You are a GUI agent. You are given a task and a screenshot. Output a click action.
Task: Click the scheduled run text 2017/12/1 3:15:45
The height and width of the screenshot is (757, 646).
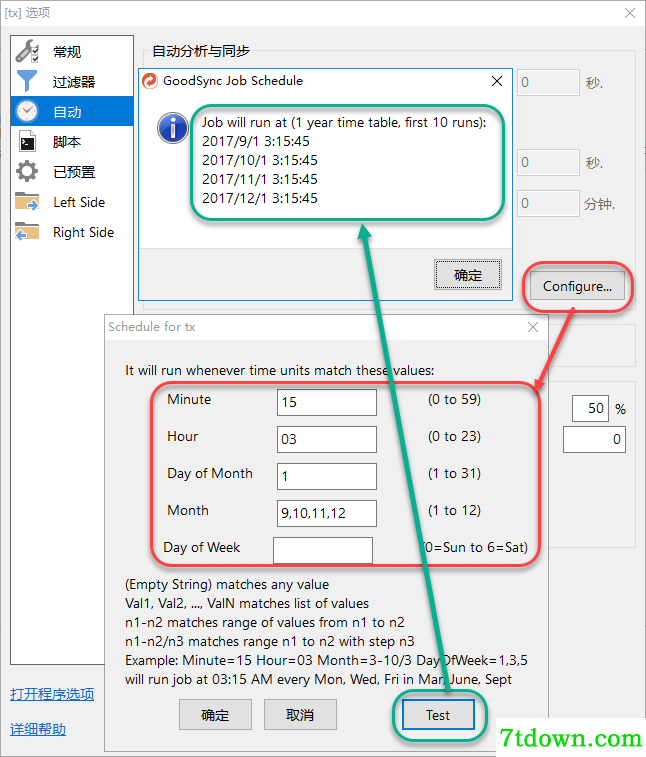[260, 198]
